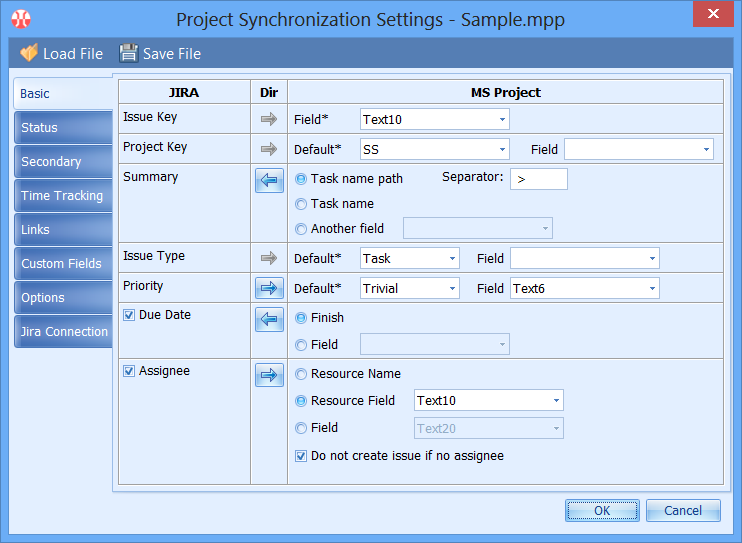Toggle the Summary direction arrow

coord(269,181)
